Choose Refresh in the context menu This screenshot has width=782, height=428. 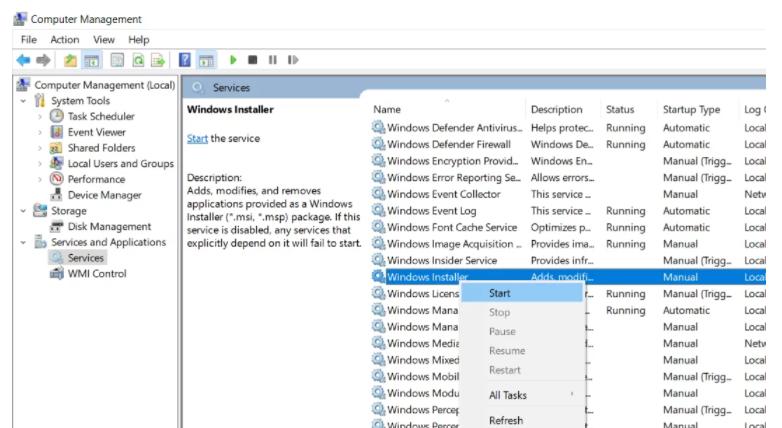pos(522,420)
